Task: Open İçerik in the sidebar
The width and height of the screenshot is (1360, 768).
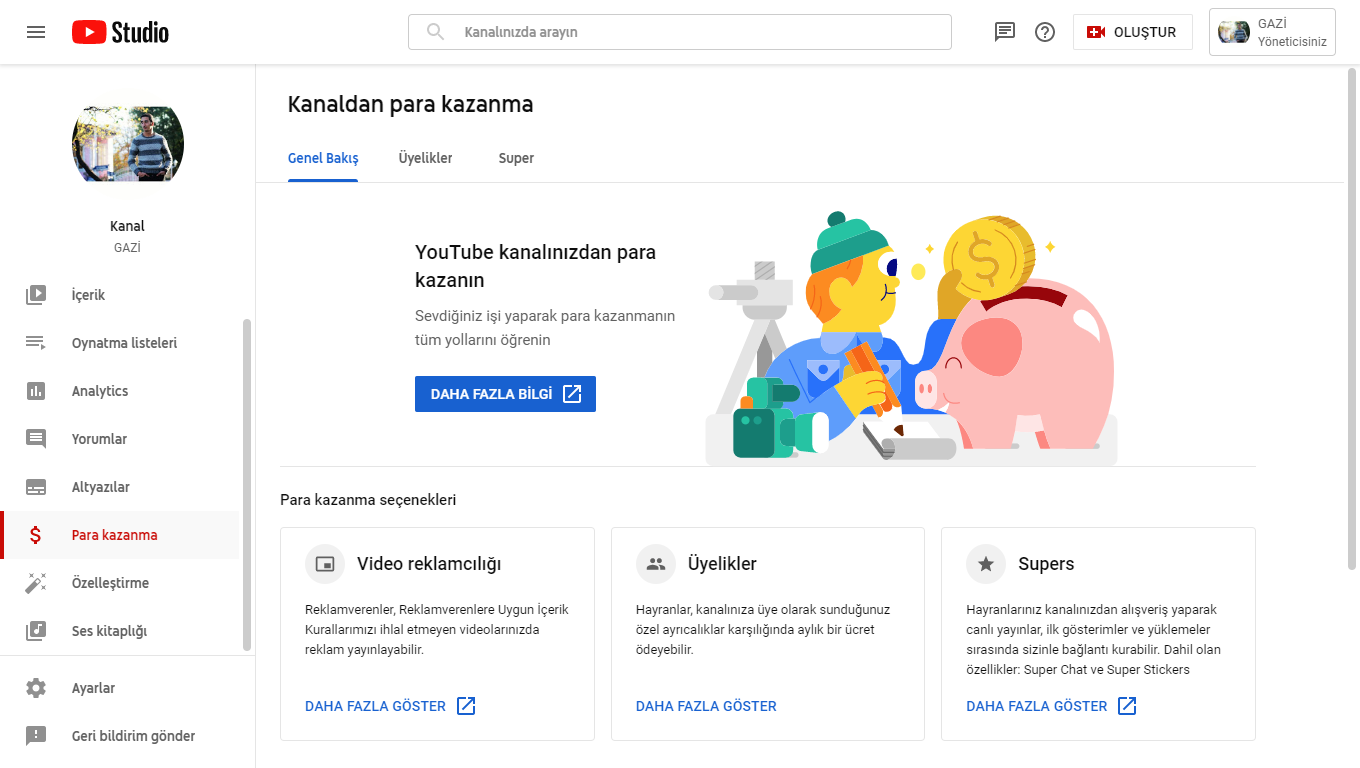Action: tap(120, 295)
